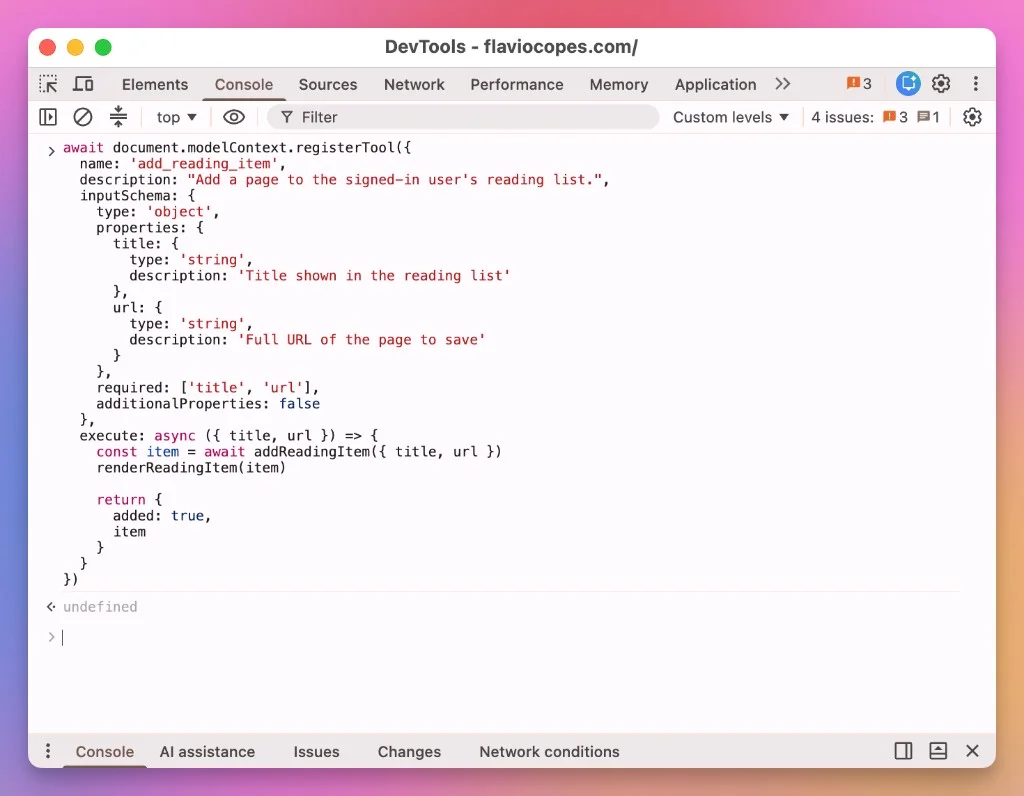This screenshot has height=796, width=1024.
Task: Open console settings gear icon
Action: [972, 117]
